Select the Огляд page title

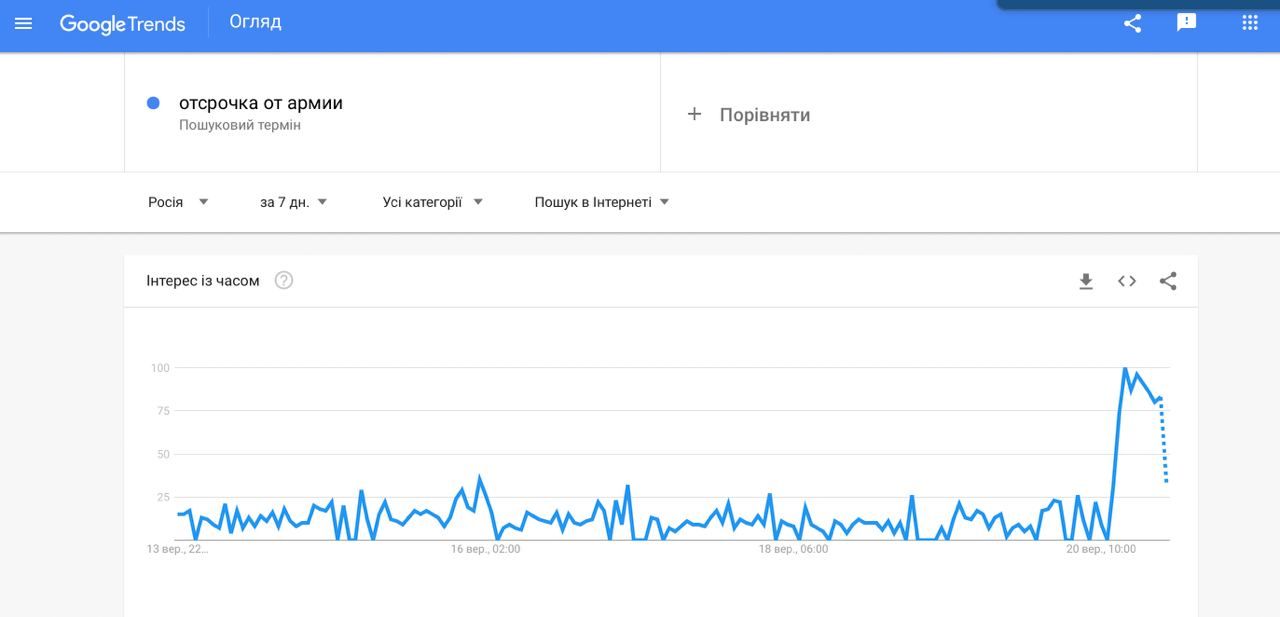coord(255,22)
